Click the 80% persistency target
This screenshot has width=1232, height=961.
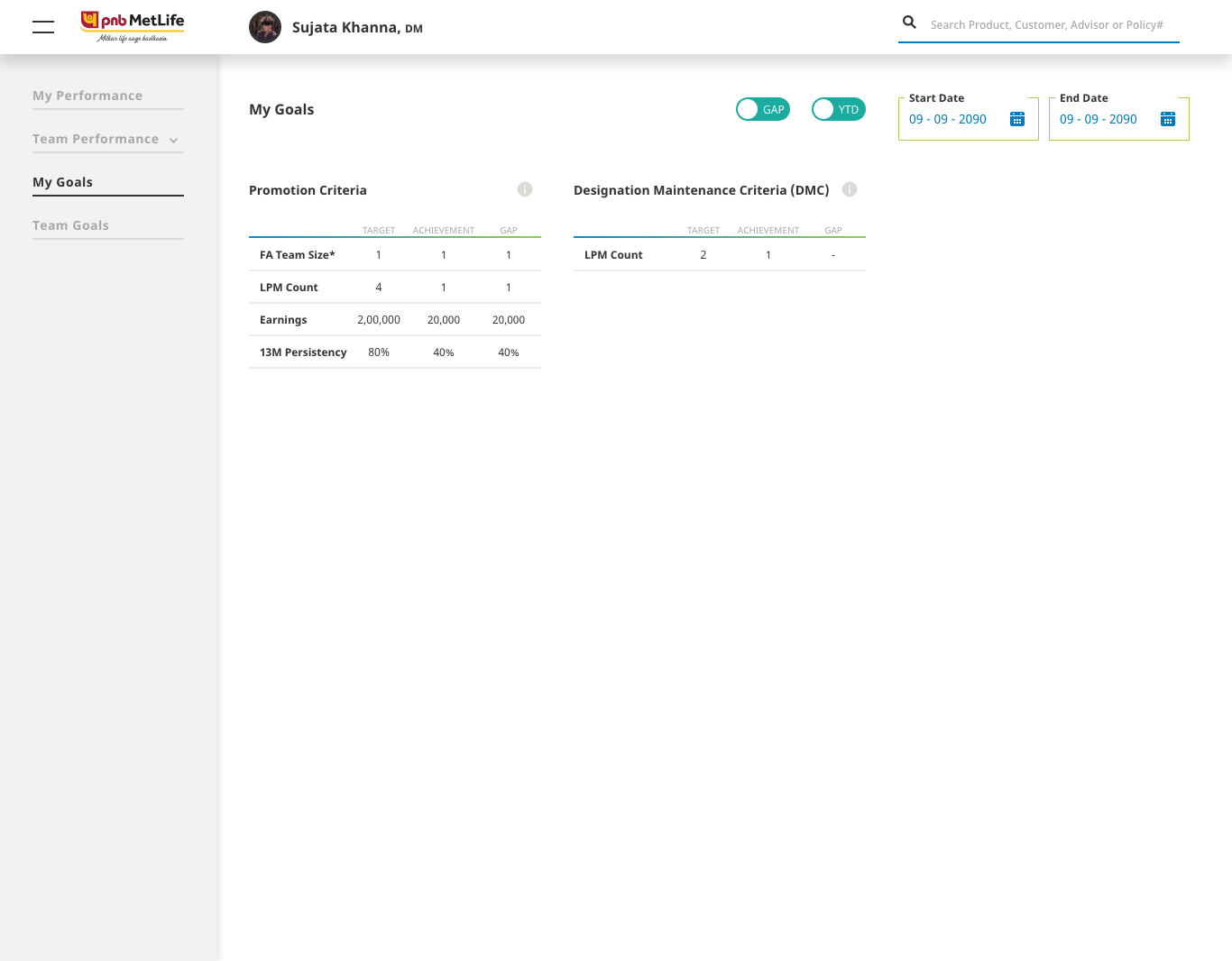[379, 352]
